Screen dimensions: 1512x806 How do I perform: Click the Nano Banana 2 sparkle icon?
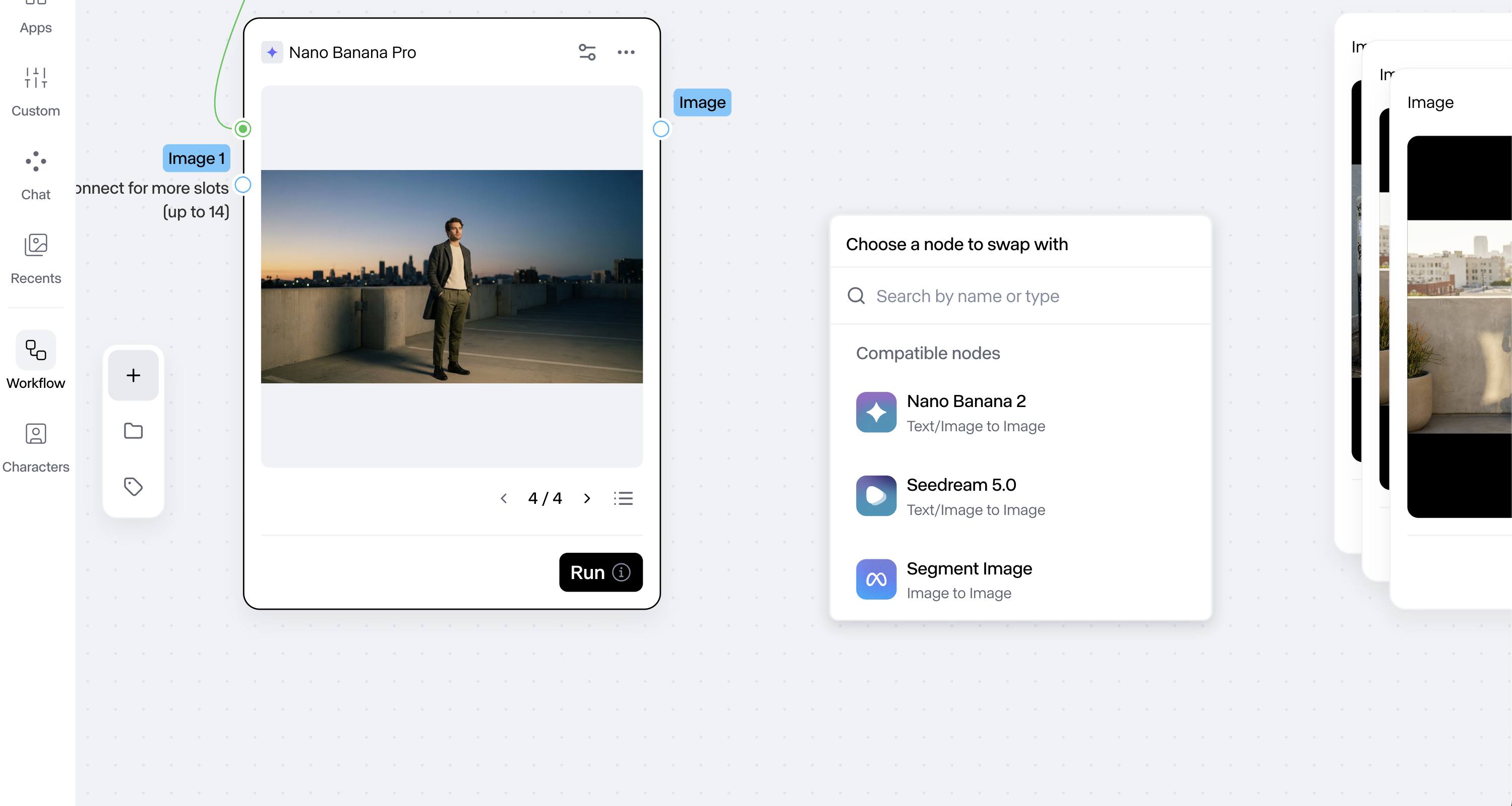876,412
